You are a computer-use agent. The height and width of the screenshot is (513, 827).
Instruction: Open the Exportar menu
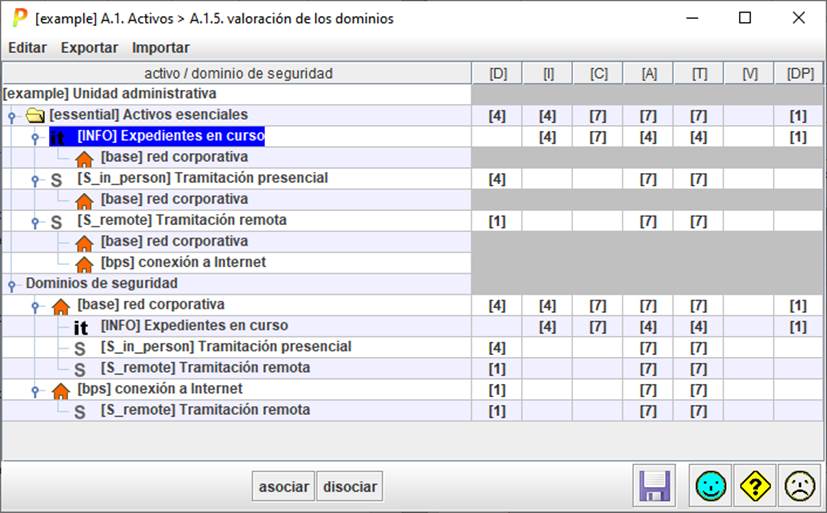click(x=89, y=47)
